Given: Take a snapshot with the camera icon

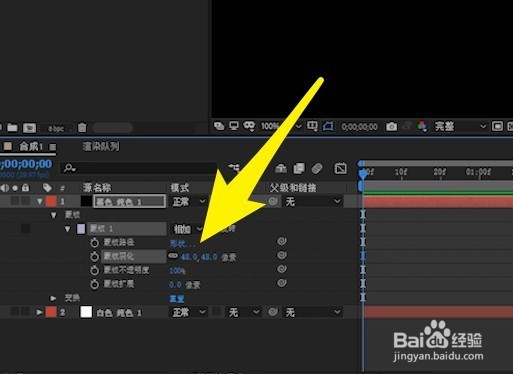Looking at the screenshot, I should pyautogui.click(x=391, y=127).
